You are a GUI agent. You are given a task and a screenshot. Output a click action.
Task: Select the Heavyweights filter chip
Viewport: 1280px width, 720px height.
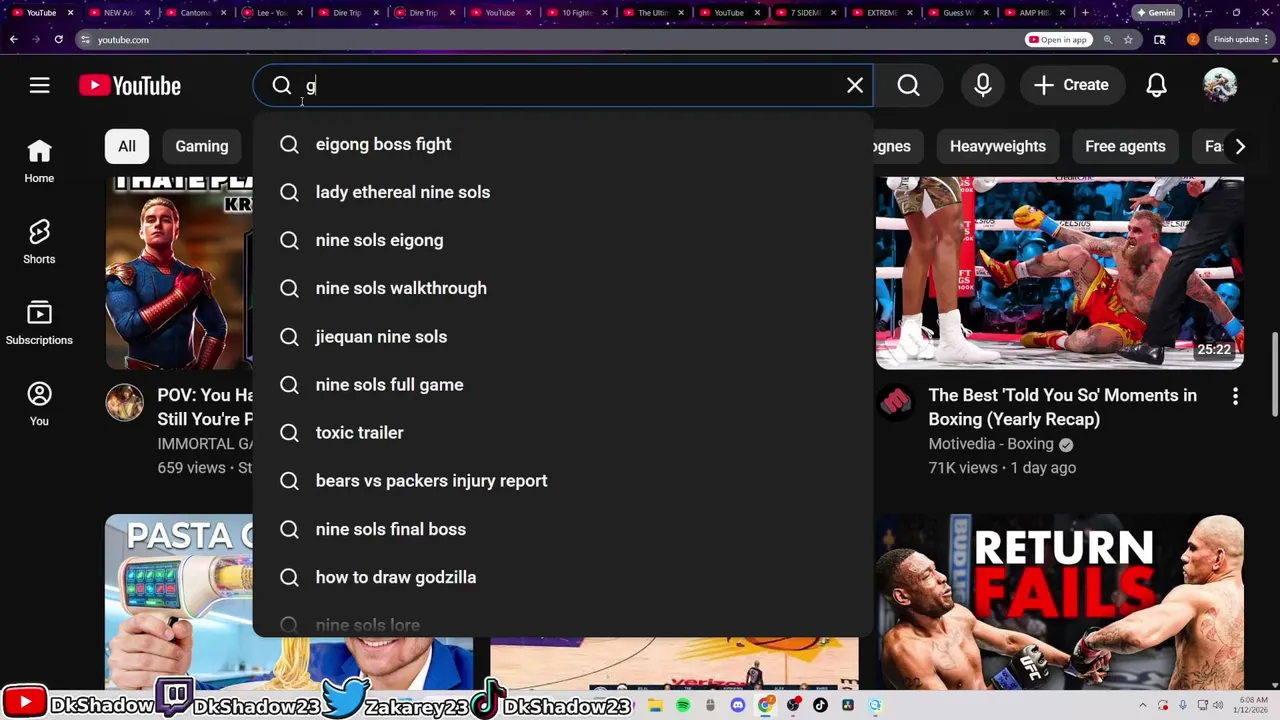coord(997,146)
